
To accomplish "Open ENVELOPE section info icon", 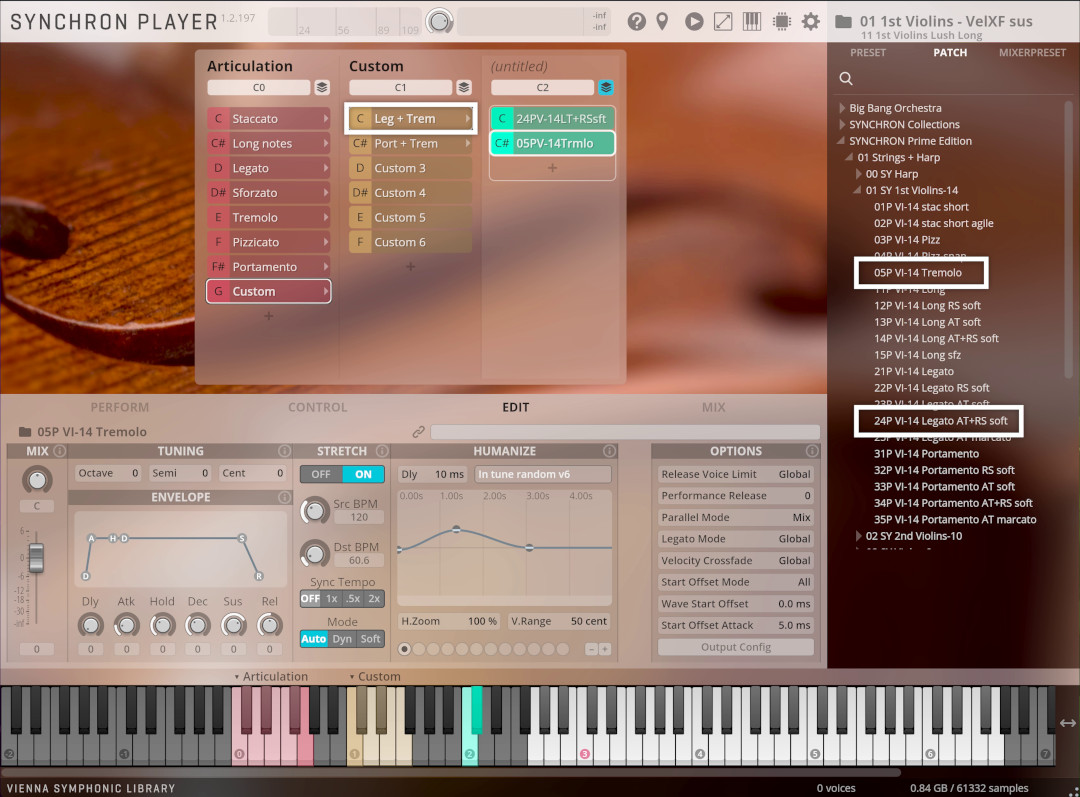I will coord(284,497).
